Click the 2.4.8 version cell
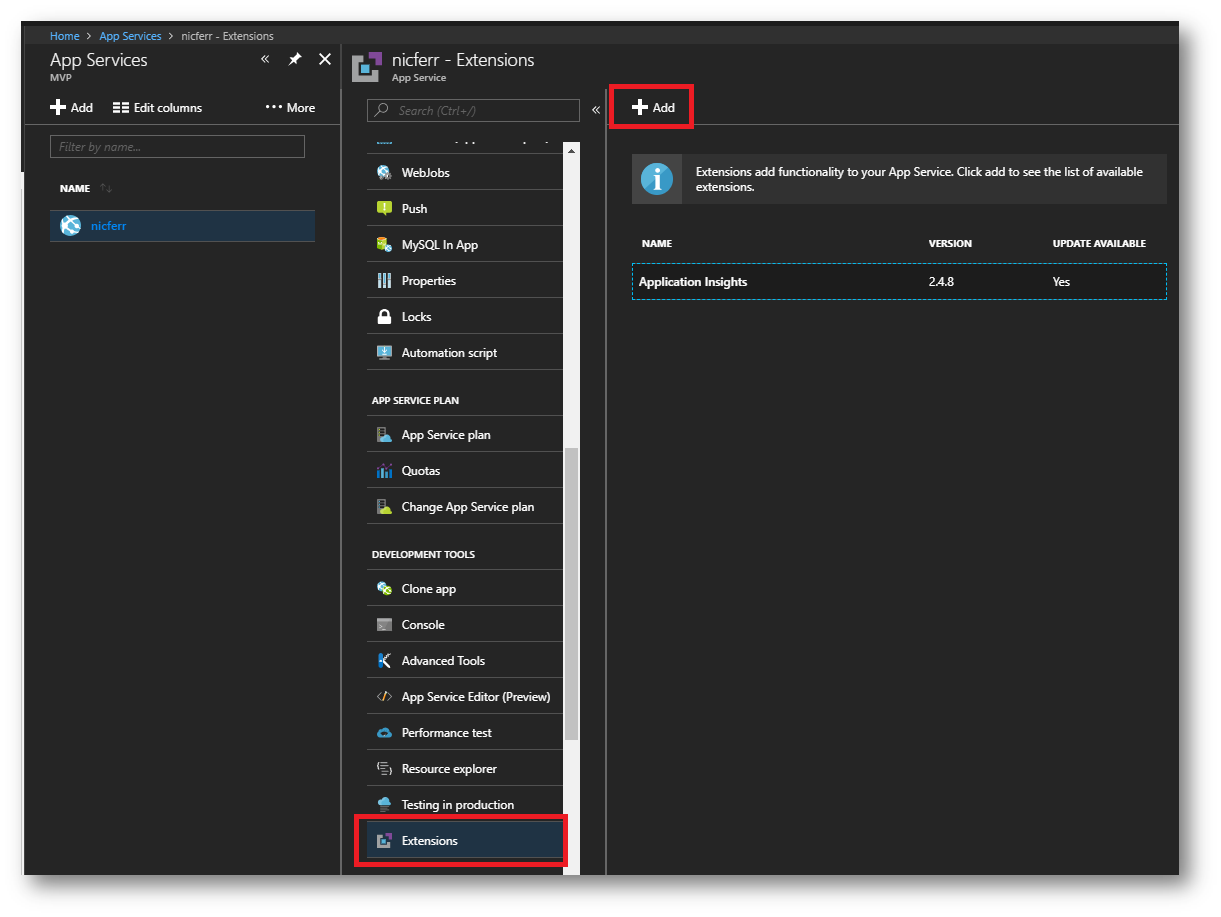Image resolution: width=1221 pixels, height=917 pixels. (941, 282)
